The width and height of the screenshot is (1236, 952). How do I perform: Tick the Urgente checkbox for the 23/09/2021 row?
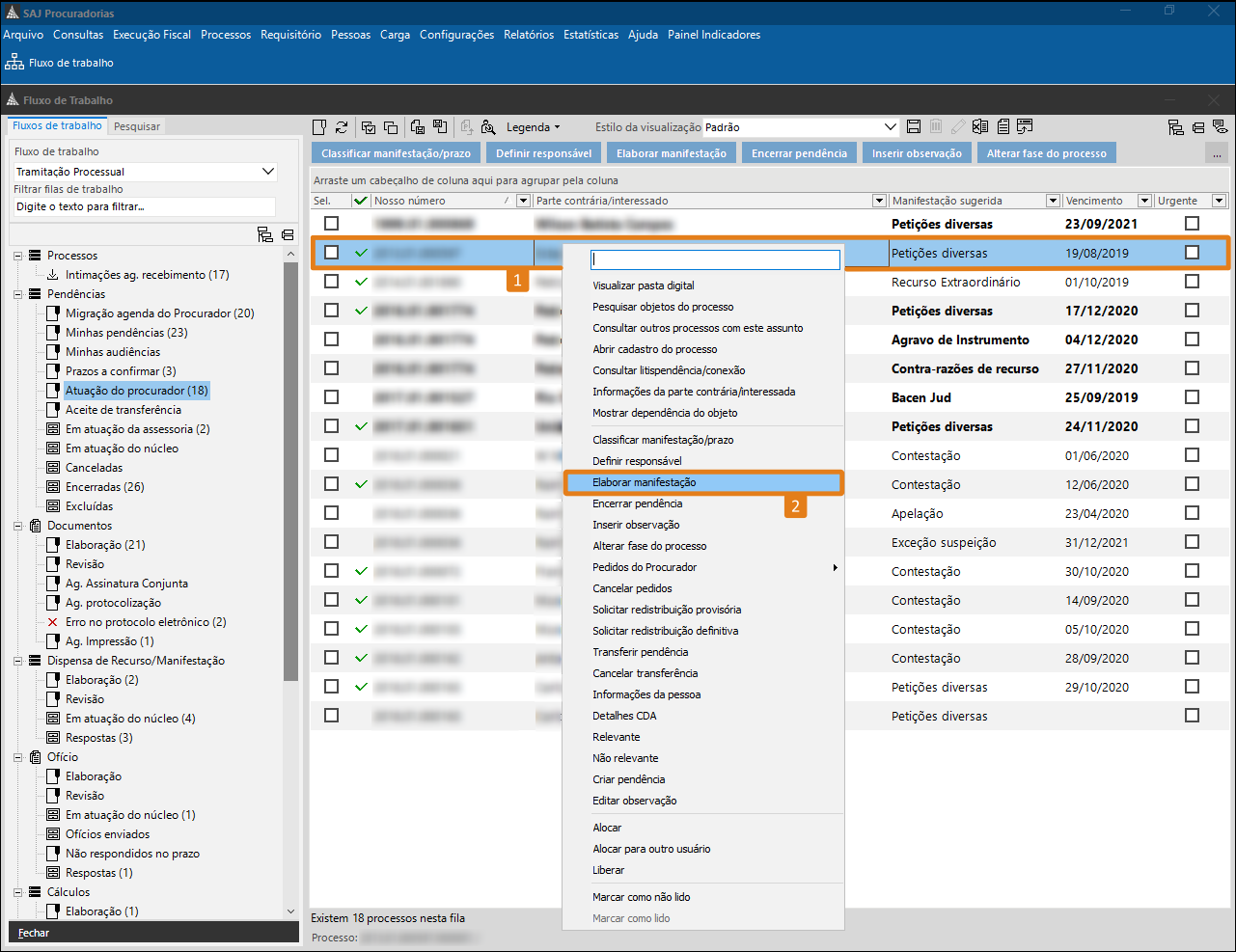1192,224
